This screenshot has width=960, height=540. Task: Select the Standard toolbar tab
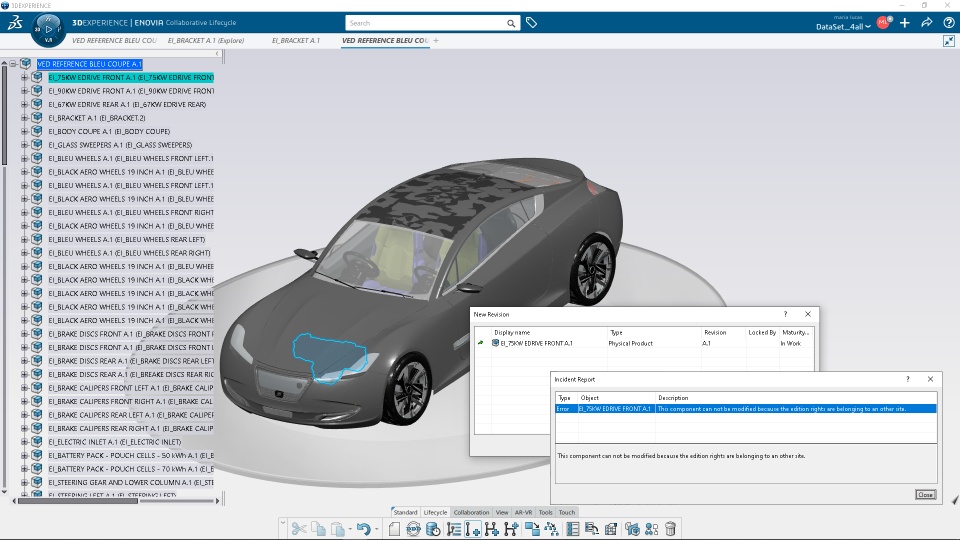coord(405,512)
